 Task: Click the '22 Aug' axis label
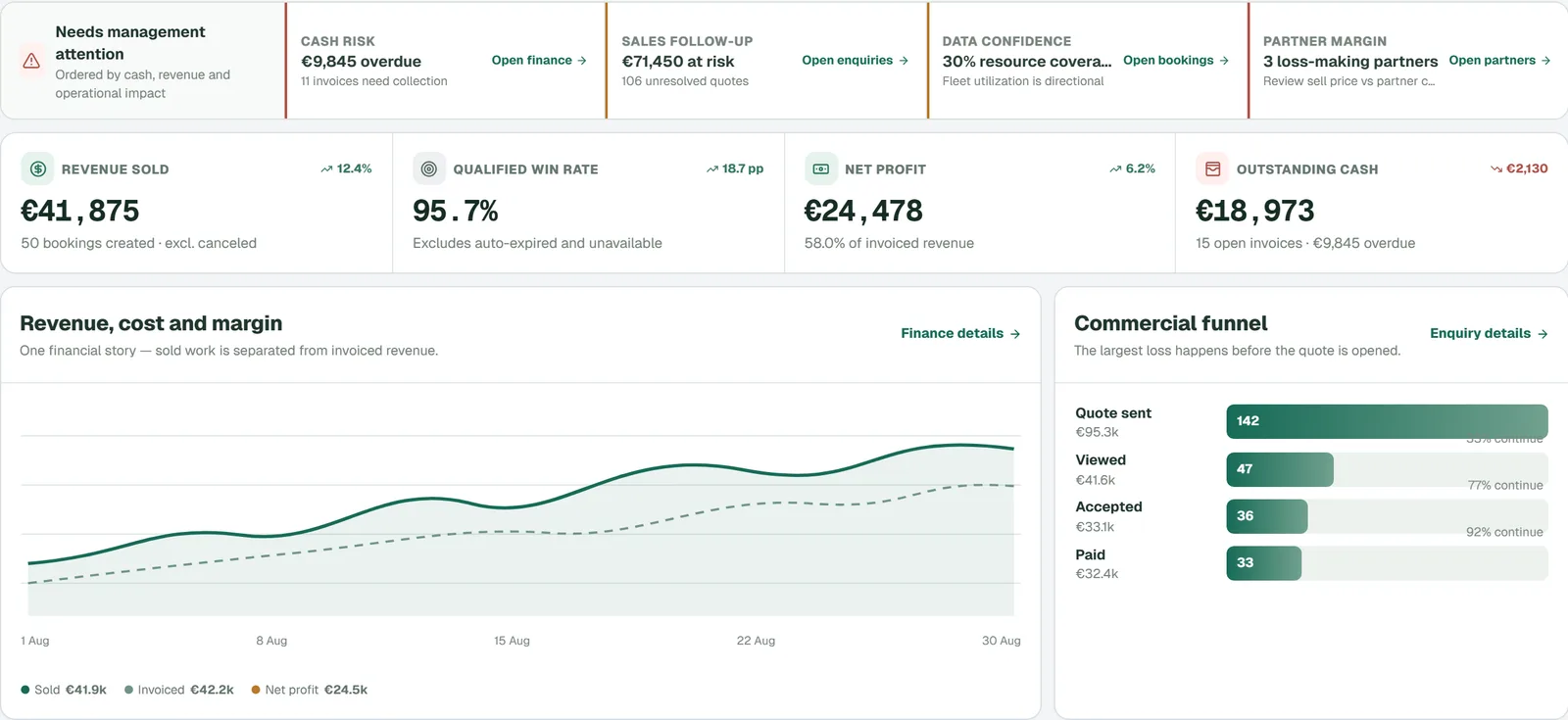756,641
